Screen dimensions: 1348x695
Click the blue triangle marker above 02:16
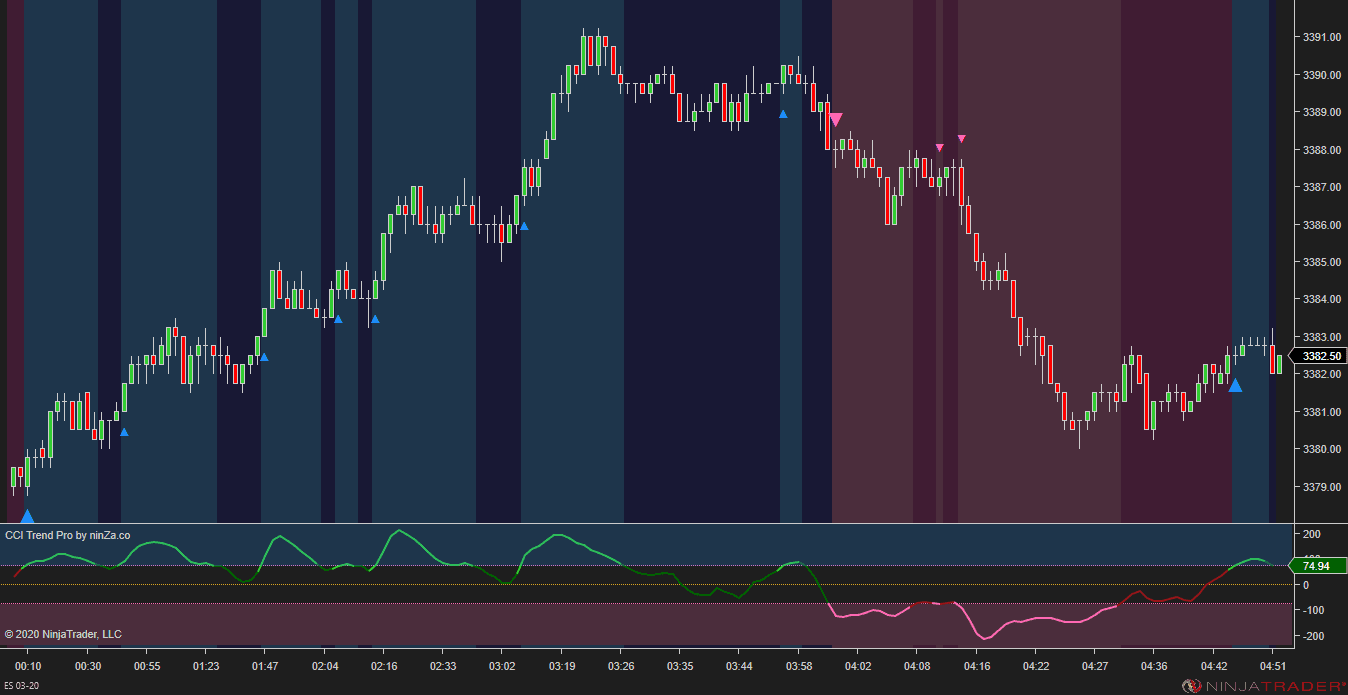[x=375, y=320]
